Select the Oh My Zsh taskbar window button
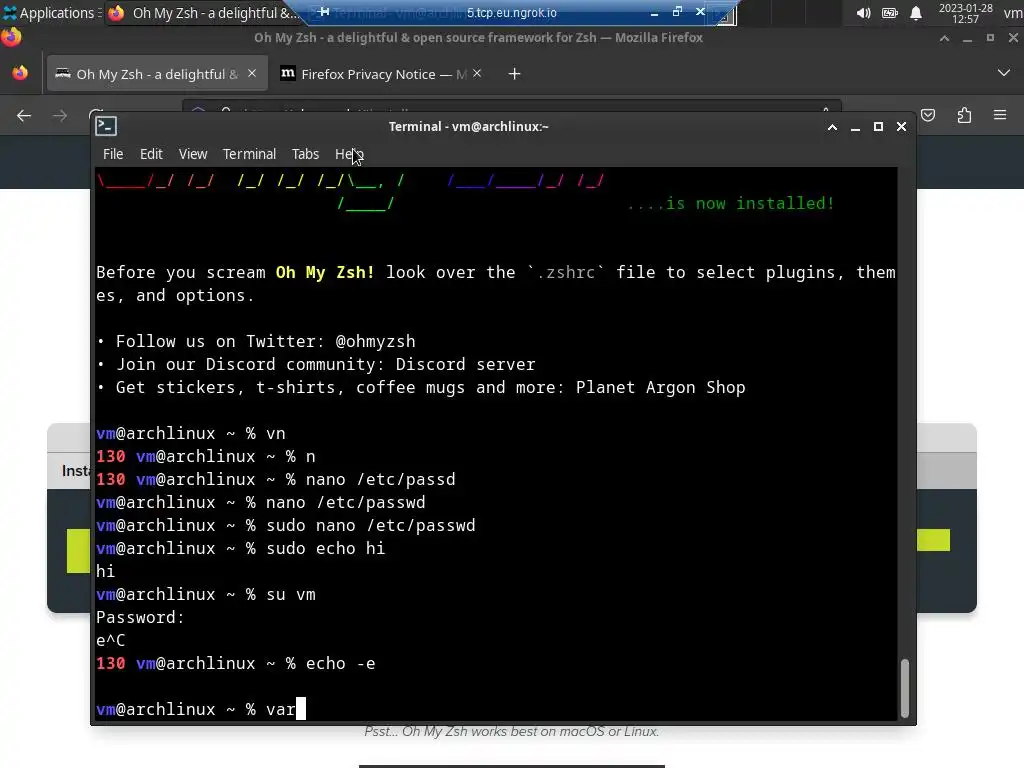 point(202,12)
